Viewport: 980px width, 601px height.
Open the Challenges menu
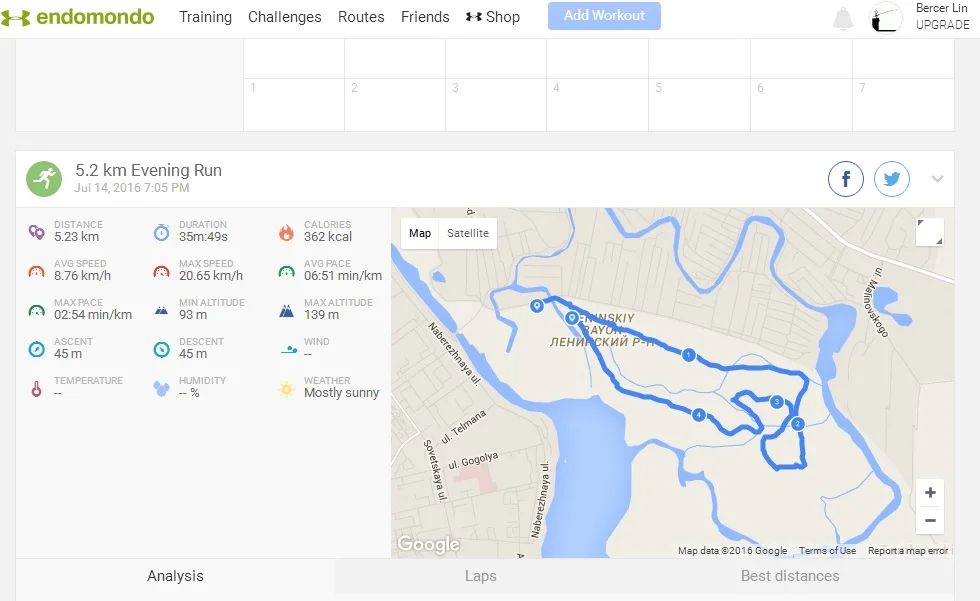[285, 17]
